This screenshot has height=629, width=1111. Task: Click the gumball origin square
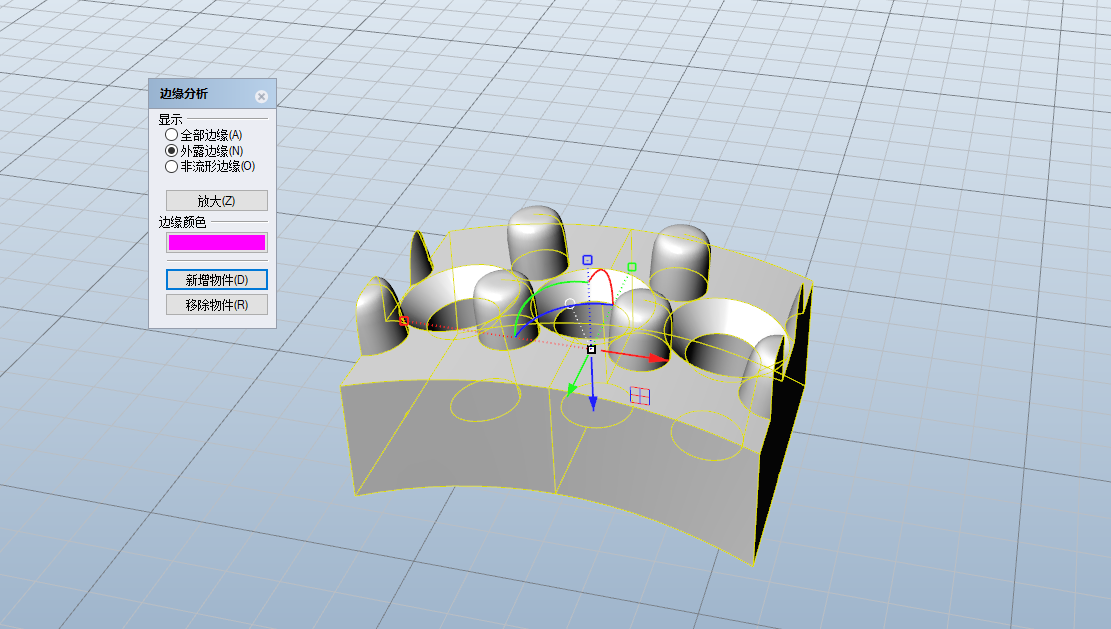[x=592, y=349]
